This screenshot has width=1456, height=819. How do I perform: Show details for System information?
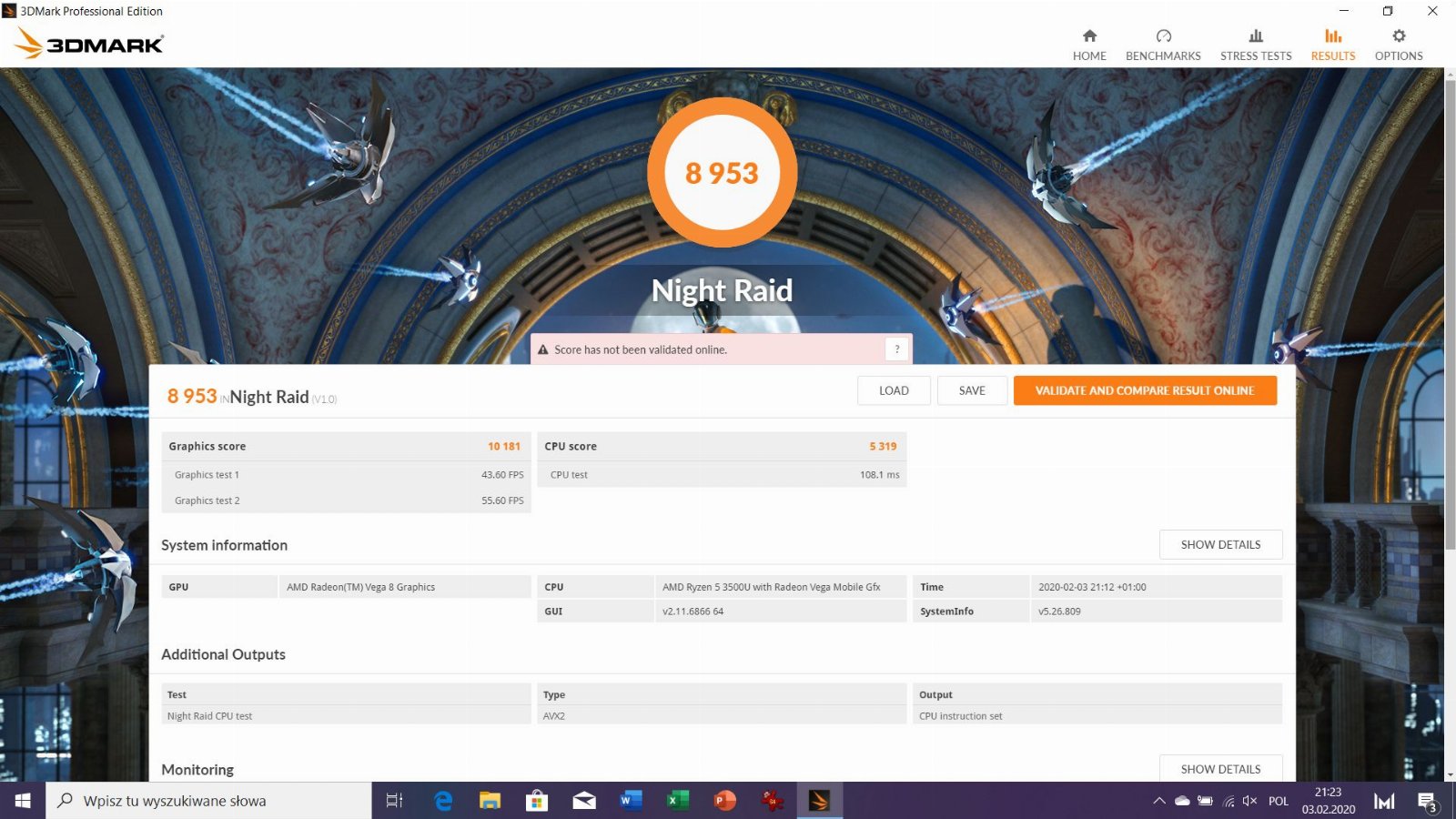point(1220,544)
